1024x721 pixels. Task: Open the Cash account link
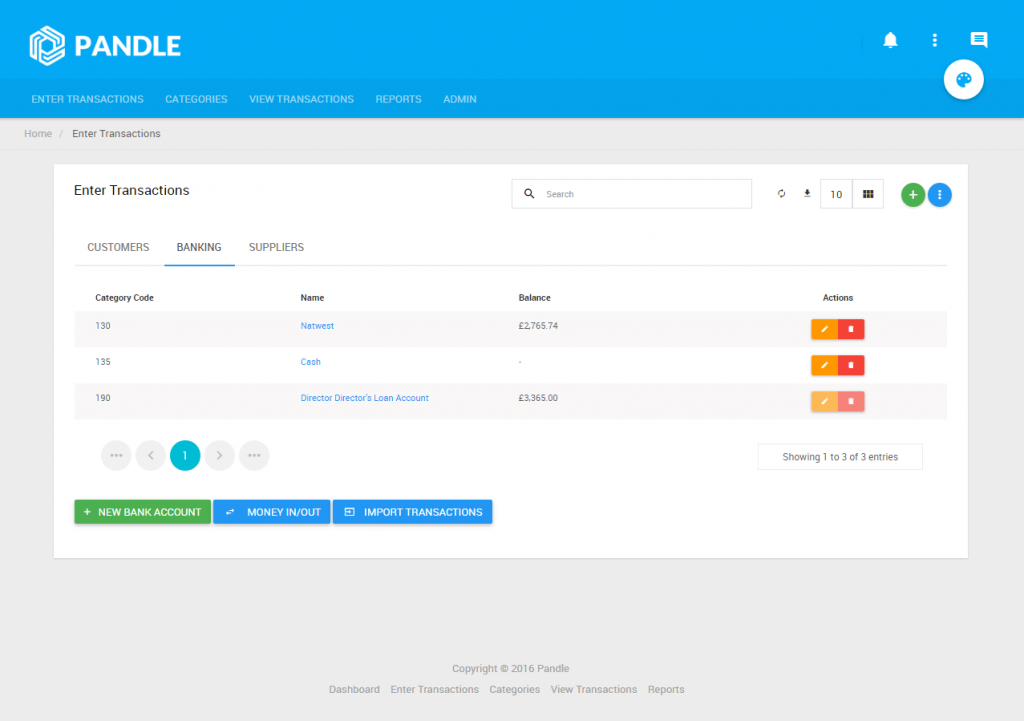310,362
